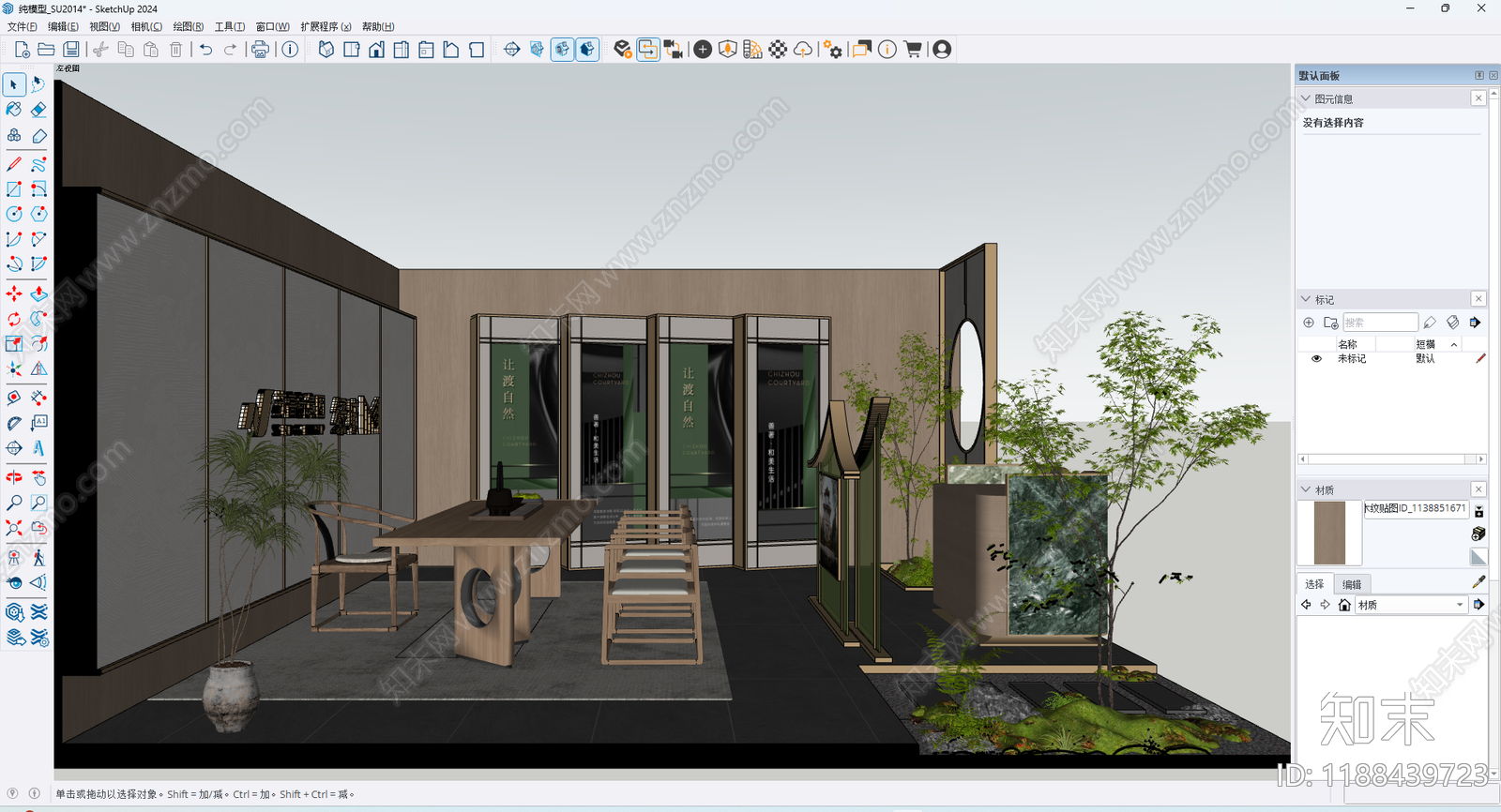Screen dimensions: 1501x812
Task: Collapse the 标记 tags section
Action: pyautogui.click(x=1305, y=299)
